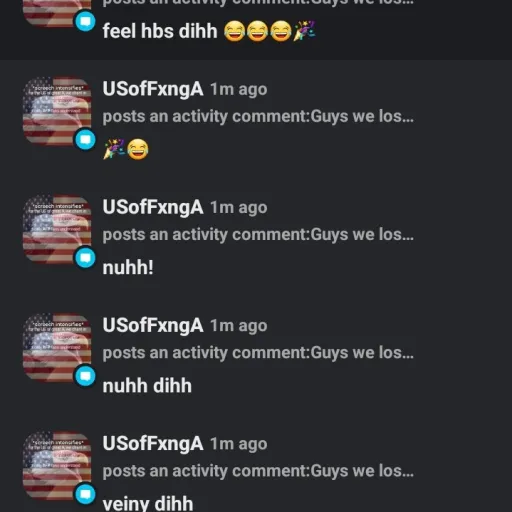The width and height of the screenshot is (512, 512).
Task: Tap the comment badge beside 'feel hbs dihh'
Action: tap(85, 21)
